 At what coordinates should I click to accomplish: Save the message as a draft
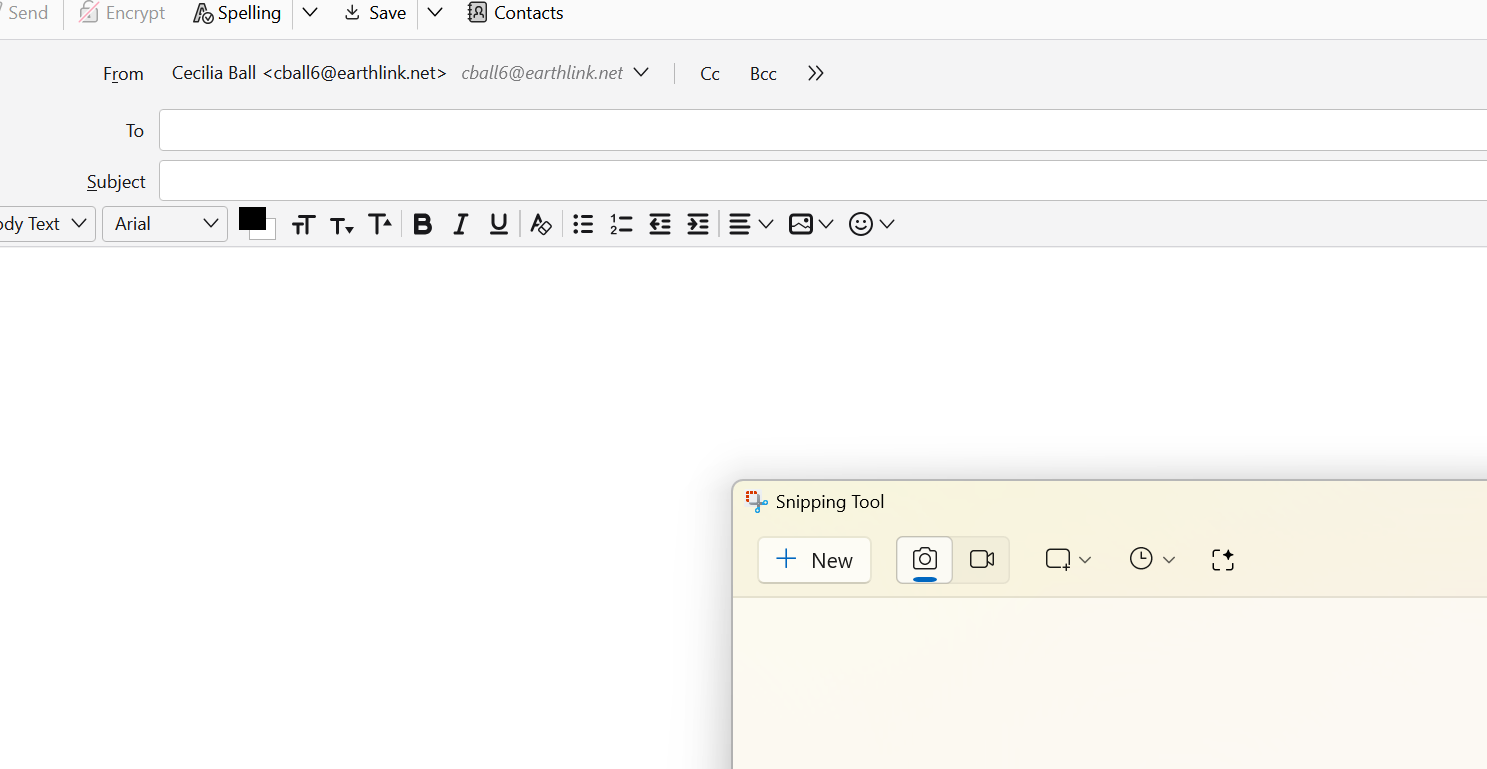tap(375, 13)
